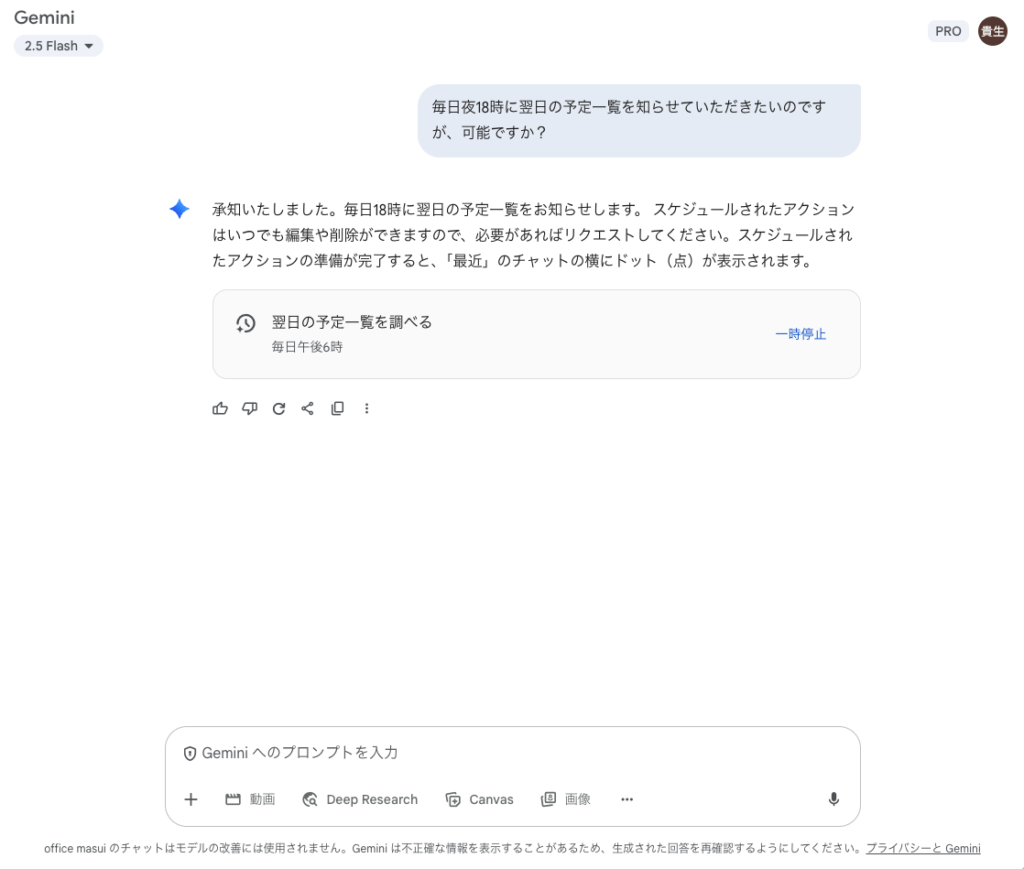Click the microphone icon in prompt box
The width and height of the screenshot is (1024, 869).
click(833, 799)
